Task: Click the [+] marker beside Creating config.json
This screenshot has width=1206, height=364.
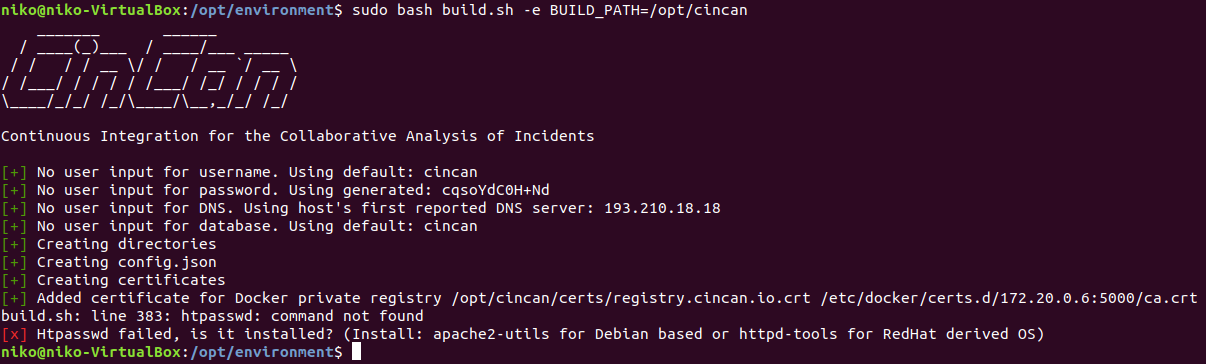Action: [14, 262]
